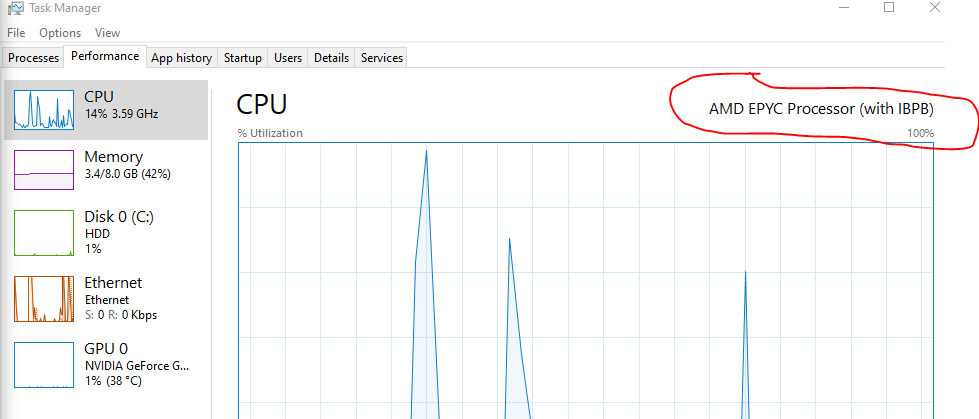The width and height of the screenshot is (979, 419).
Task: Minimize the Task Manager window
Action: (x=844, y=7)
